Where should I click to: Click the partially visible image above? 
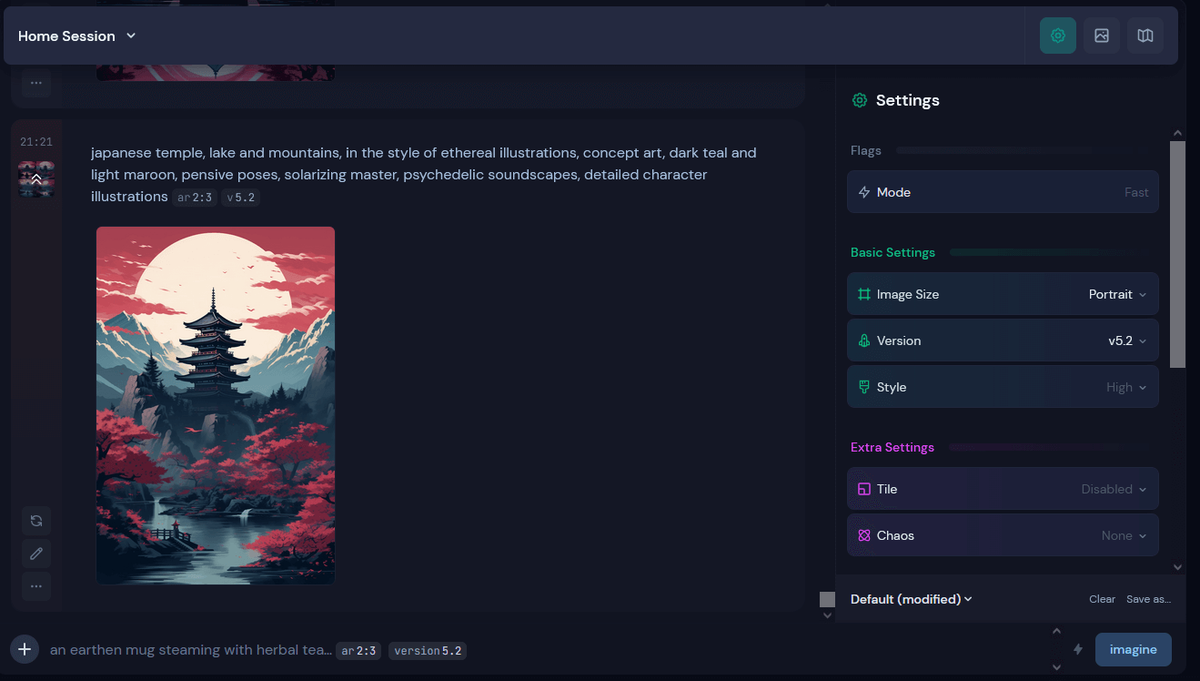(x=216, y=72)
